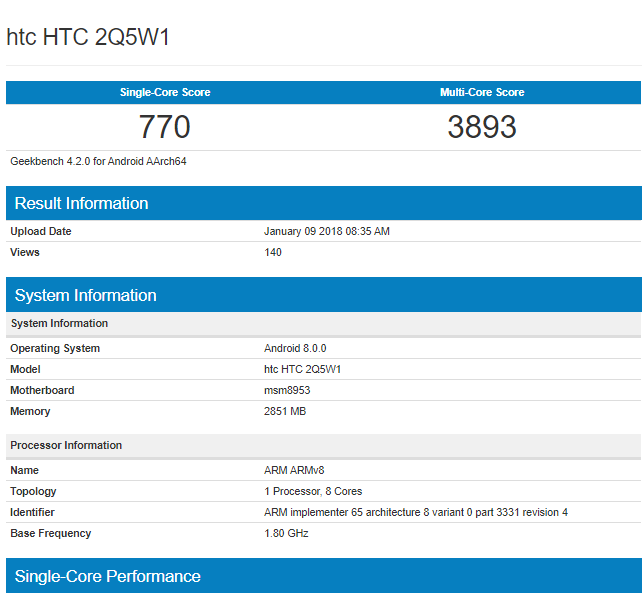Click the Result Information section header

(x=81, y=203)
